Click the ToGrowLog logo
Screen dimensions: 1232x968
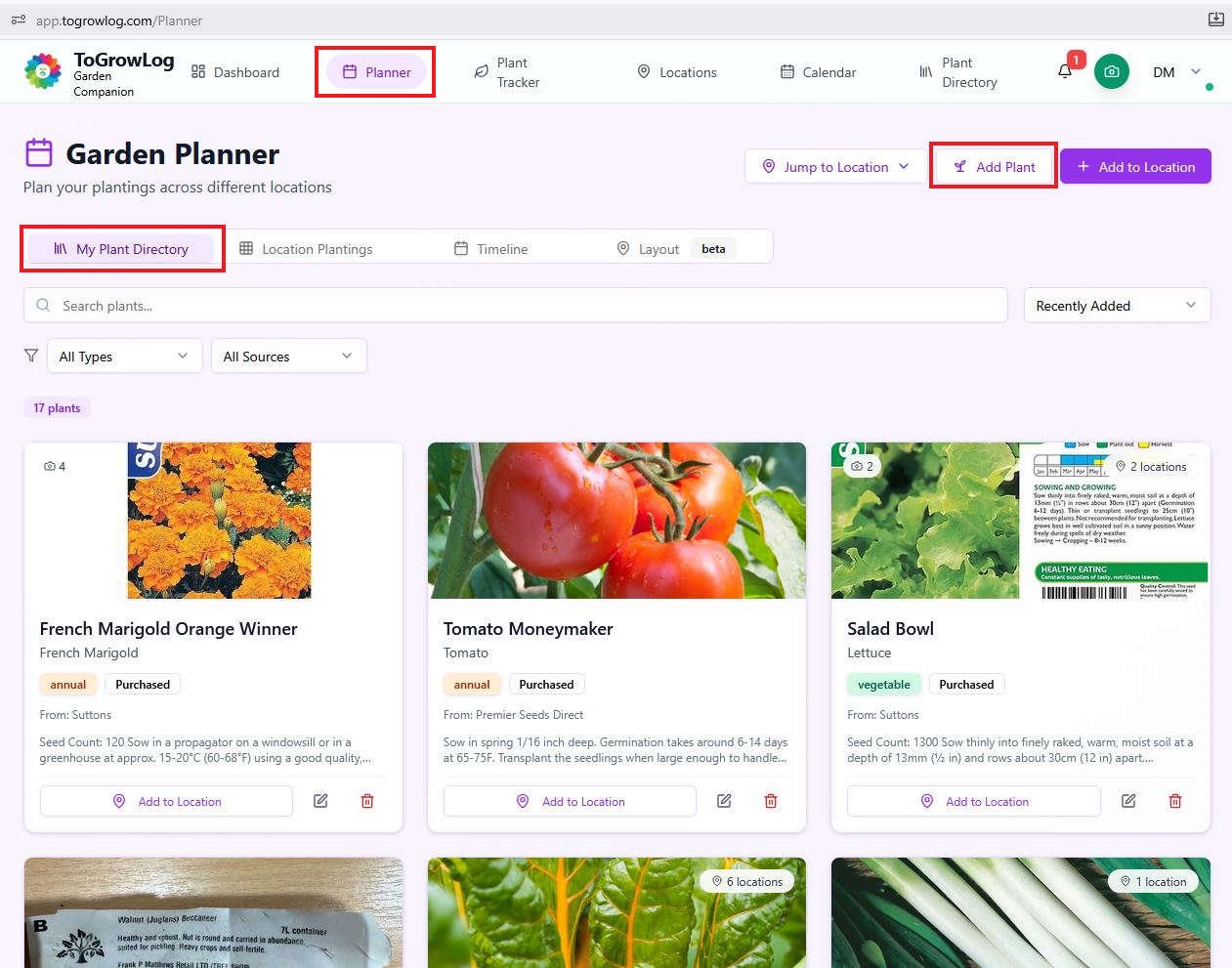click(42, 71)
